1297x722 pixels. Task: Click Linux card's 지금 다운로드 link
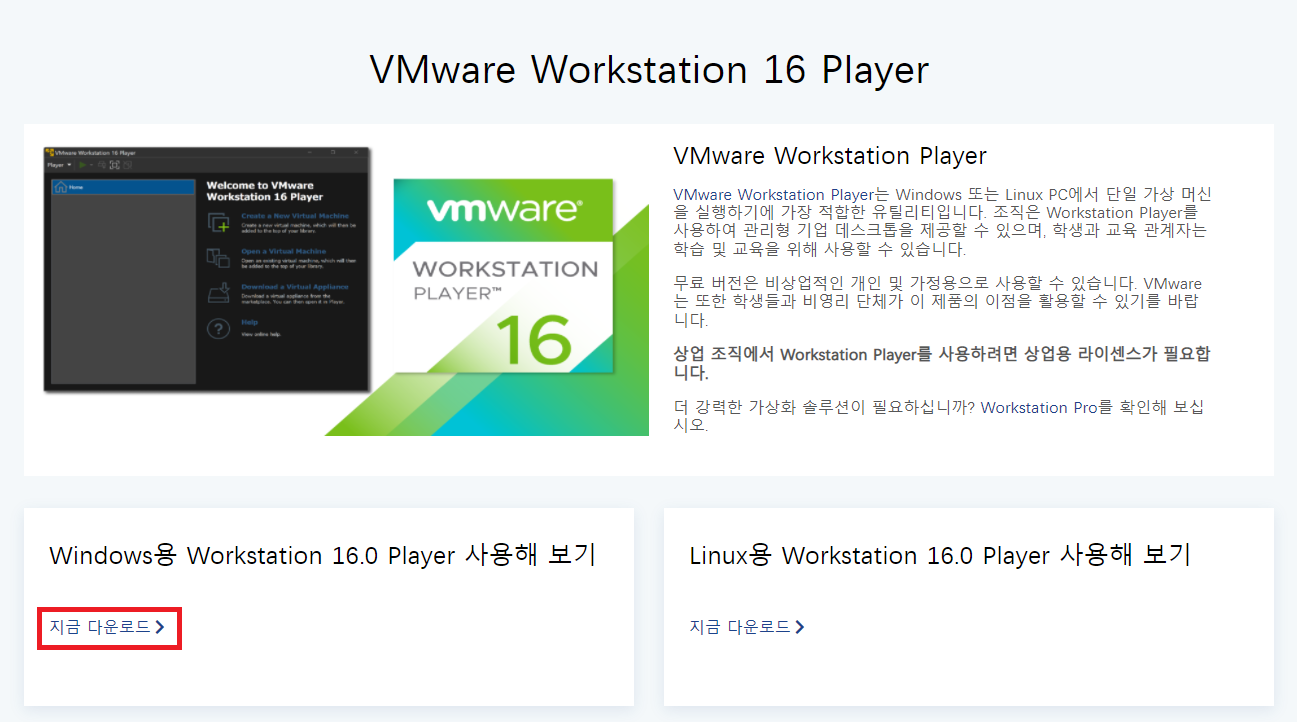click(x=747, y=627)
